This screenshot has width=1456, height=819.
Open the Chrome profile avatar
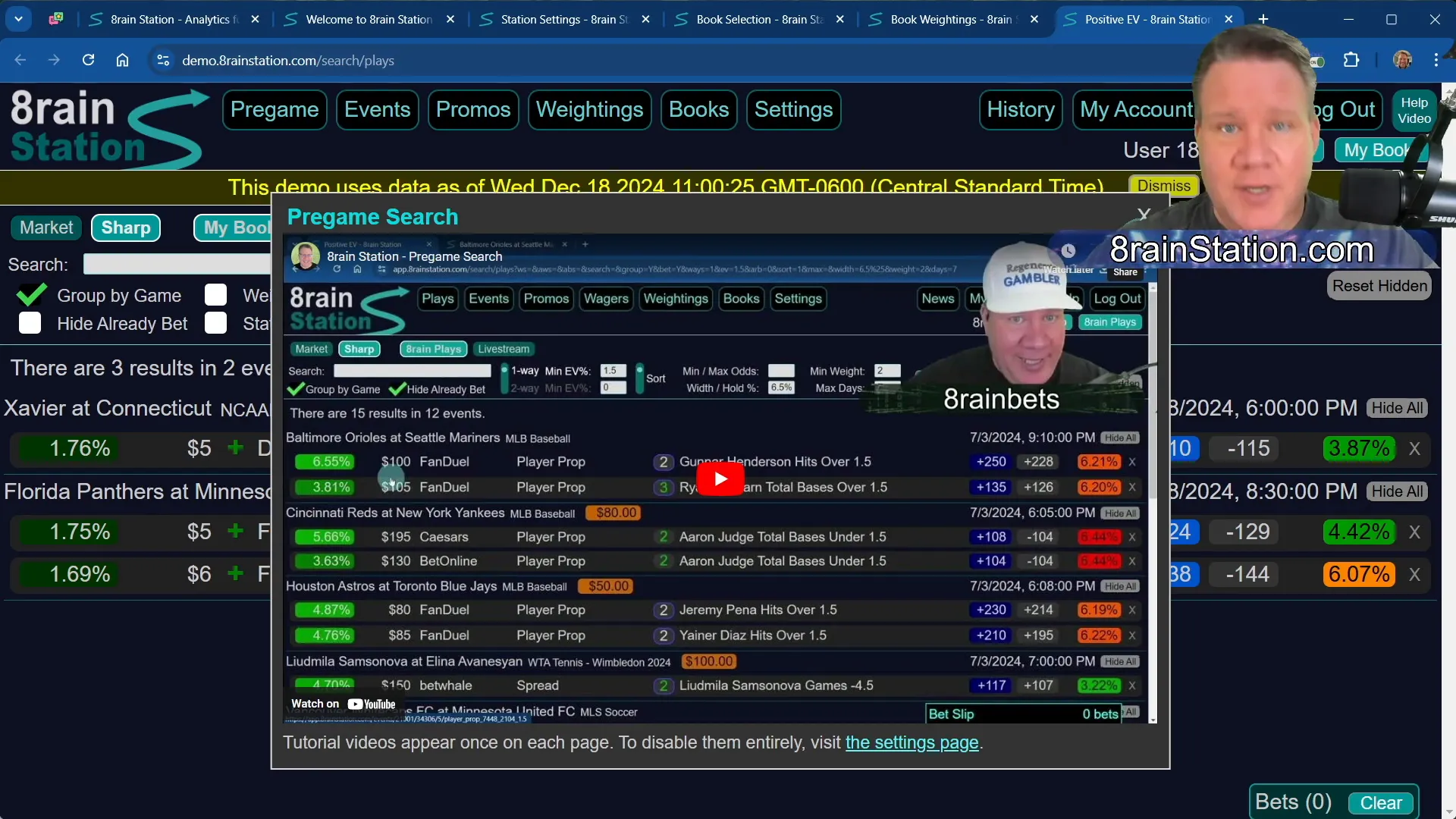point(1402,60)
